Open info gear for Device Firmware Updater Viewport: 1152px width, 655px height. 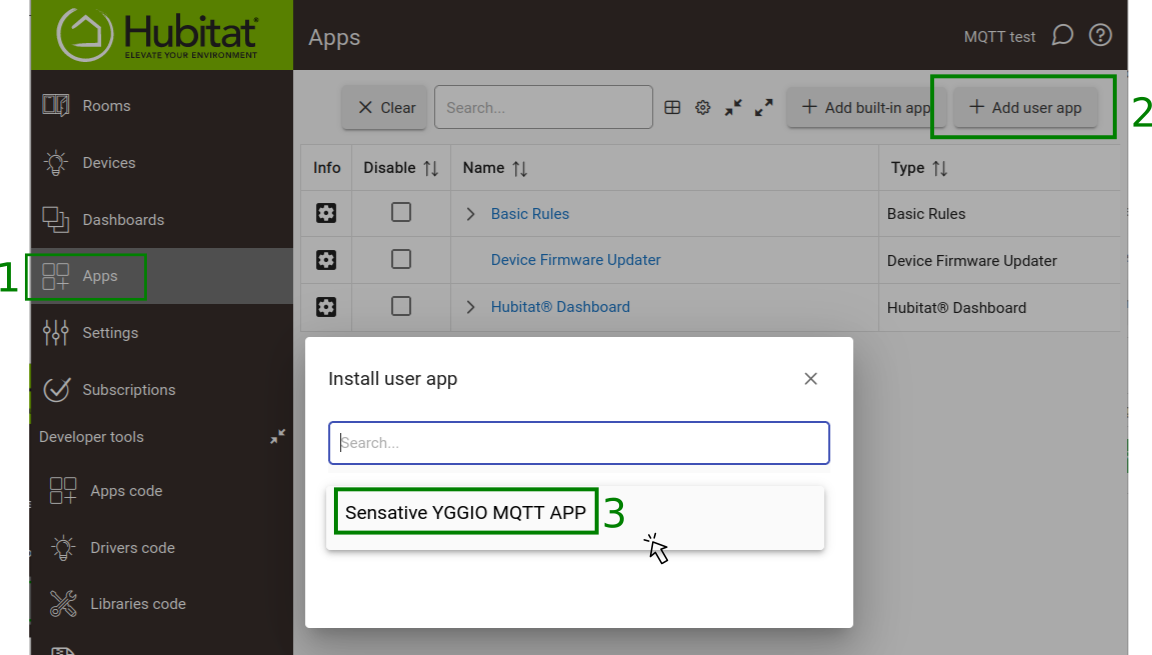(326, 260)
